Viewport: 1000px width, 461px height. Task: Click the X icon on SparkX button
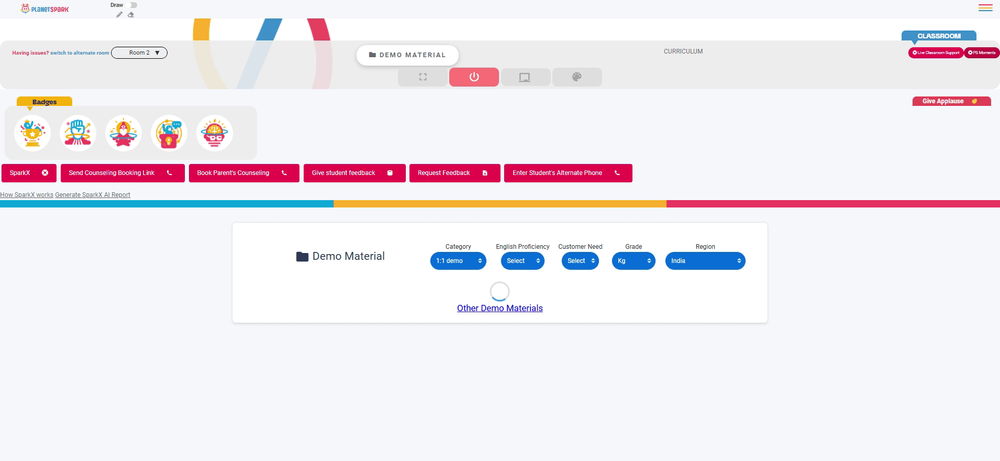click(x=45, y=173)
